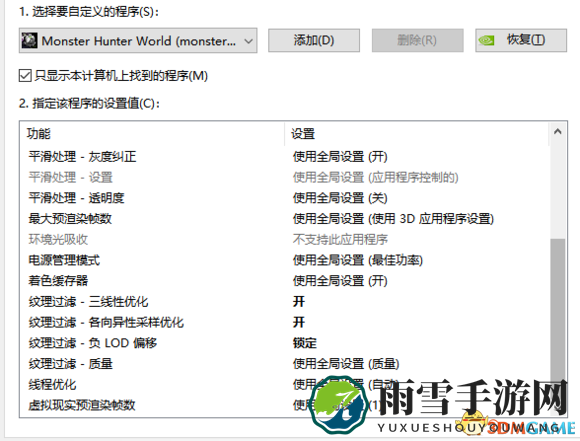Click 使用全局设置 (最佳功率) setting value

pos(358,260)
